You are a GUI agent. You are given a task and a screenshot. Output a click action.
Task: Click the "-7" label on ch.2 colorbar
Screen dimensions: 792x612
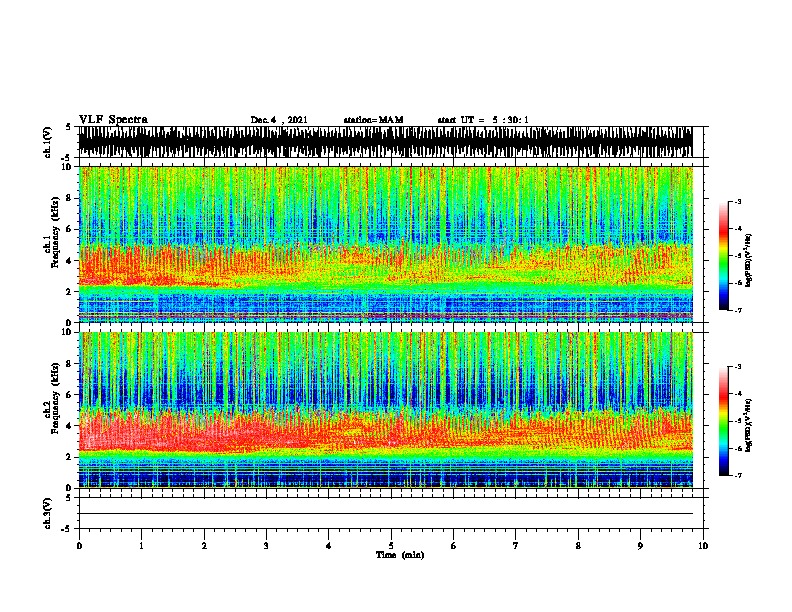click(x=737, y=476)
